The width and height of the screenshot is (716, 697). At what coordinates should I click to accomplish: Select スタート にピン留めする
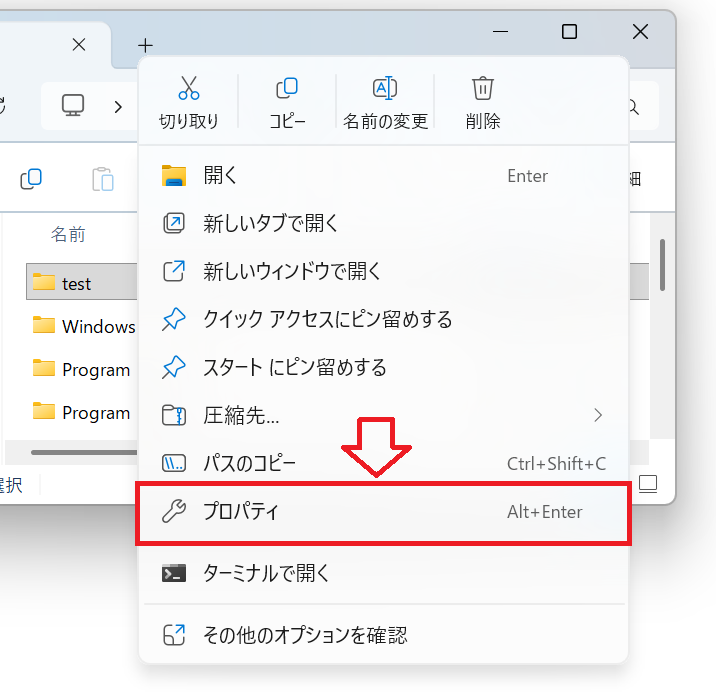tap(384, 367)
